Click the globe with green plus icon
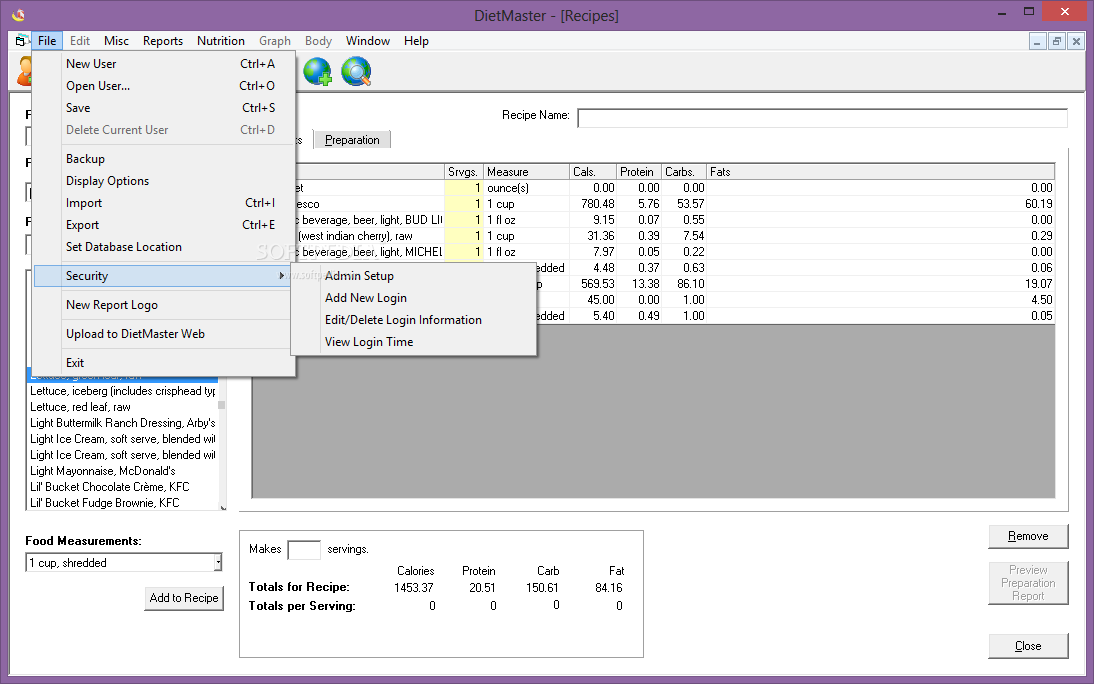 pos(317,71)
